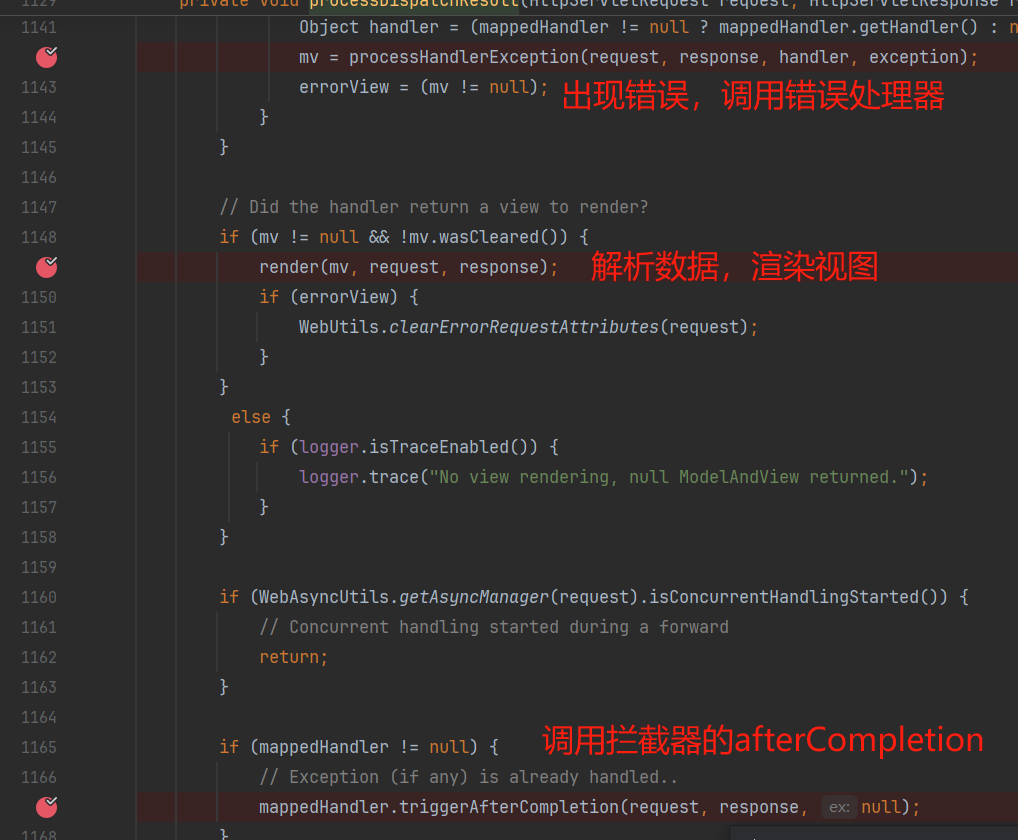This screenshot has height=840, width=1018.
Task: Click line number 1148 in the gutter
Action: click(39, 237)
